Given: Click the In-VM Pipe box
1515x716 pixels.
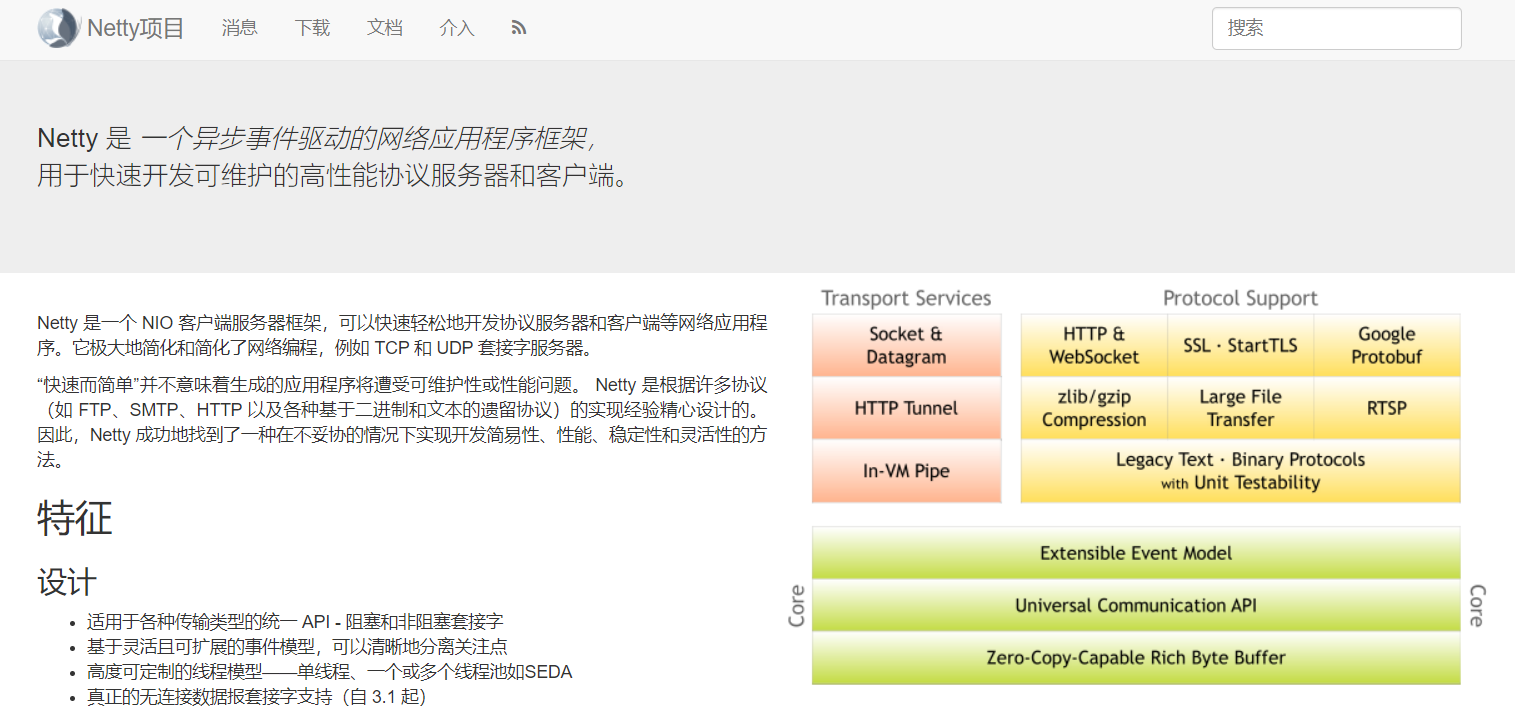Looking at the screenshot, I should [x=906, y=471].
